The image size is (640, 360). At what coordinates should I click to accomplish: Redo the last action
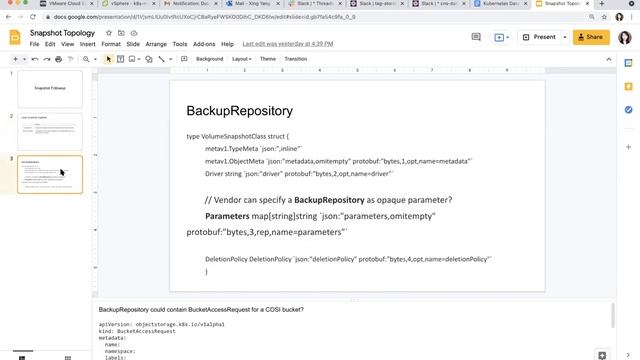point(47,59)
